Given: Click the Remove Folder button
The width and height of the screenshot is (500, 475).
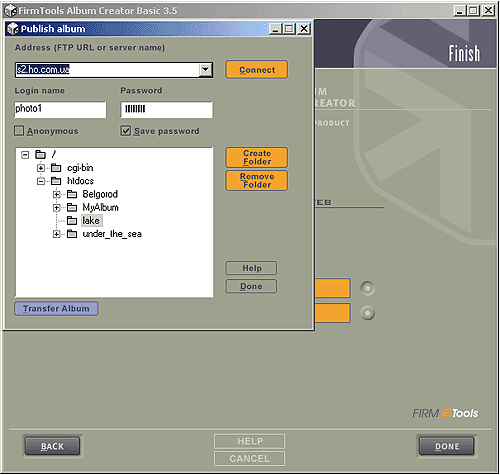Looking at the screenshot, I should [257, 181].
